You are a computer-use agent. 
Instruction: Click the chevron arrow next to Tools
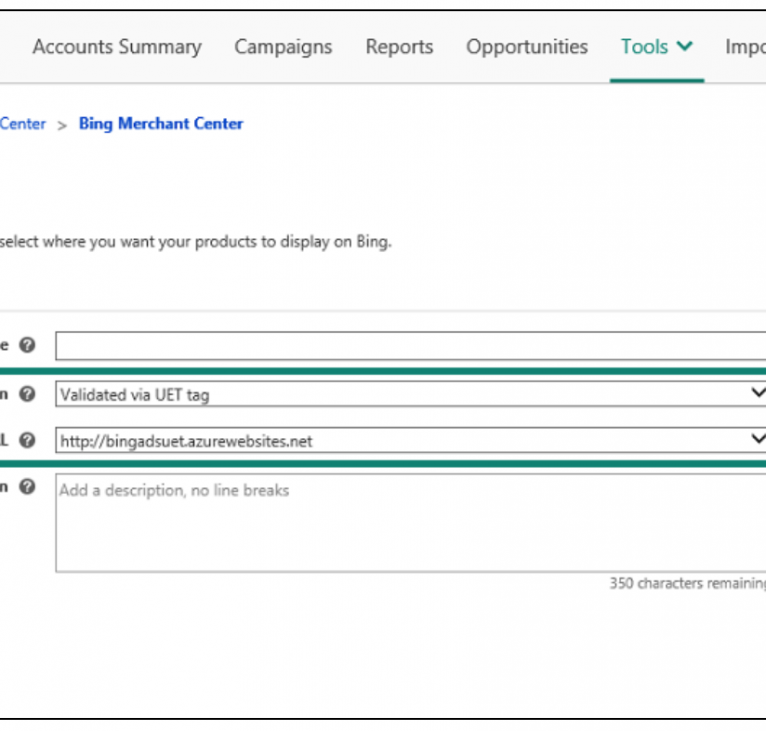pos(685,46)
